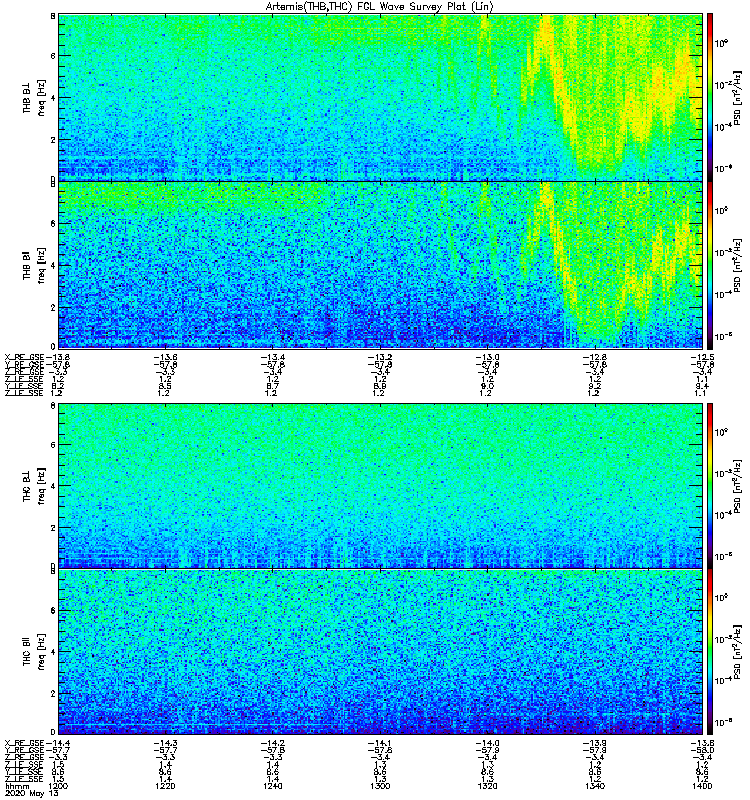Click the '1400' time tick label
750x800 pixels.
coord(702,786)
